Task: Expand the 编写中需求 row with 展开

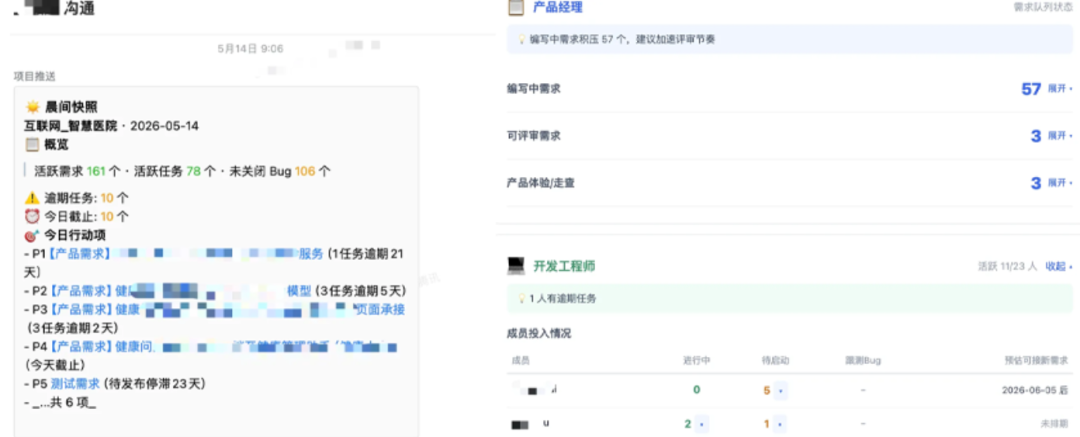Action: (x=1060, y=89)
